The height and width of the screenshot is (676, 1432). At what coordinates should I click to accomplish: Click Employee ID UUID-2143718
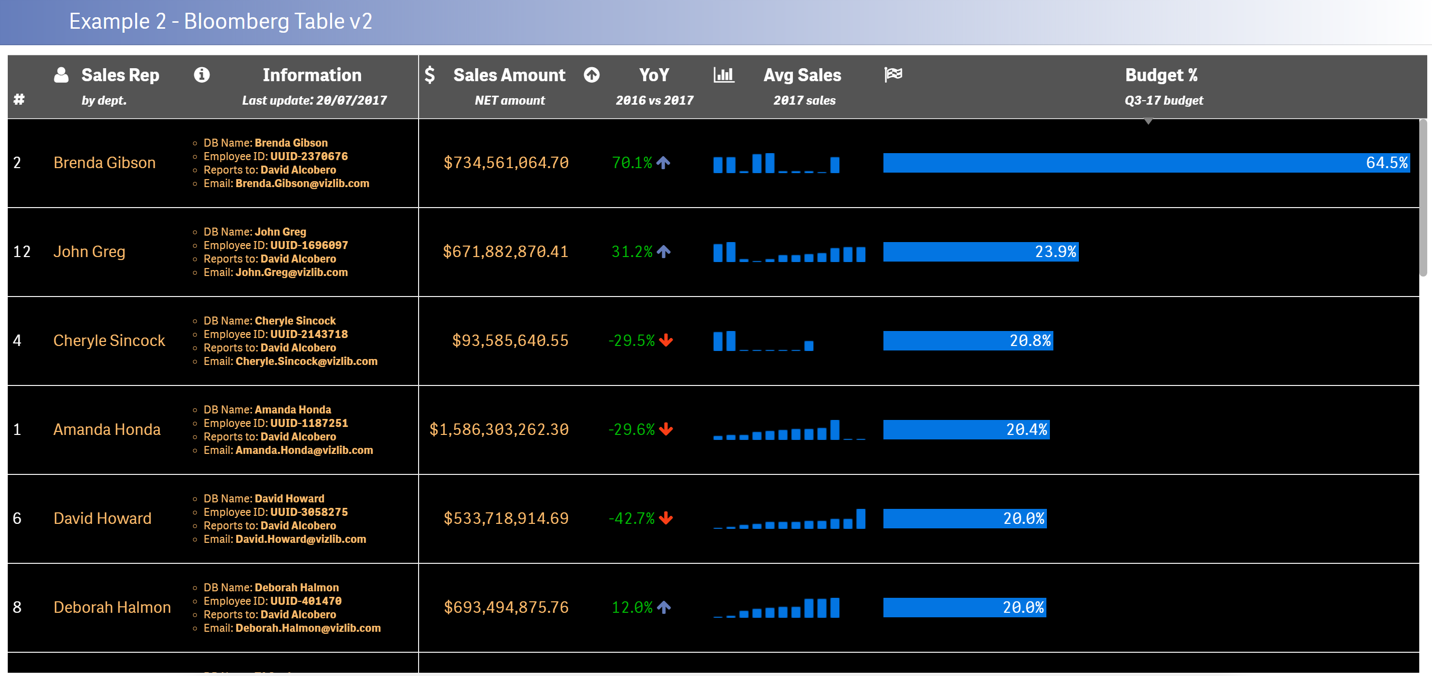(309, 335)
